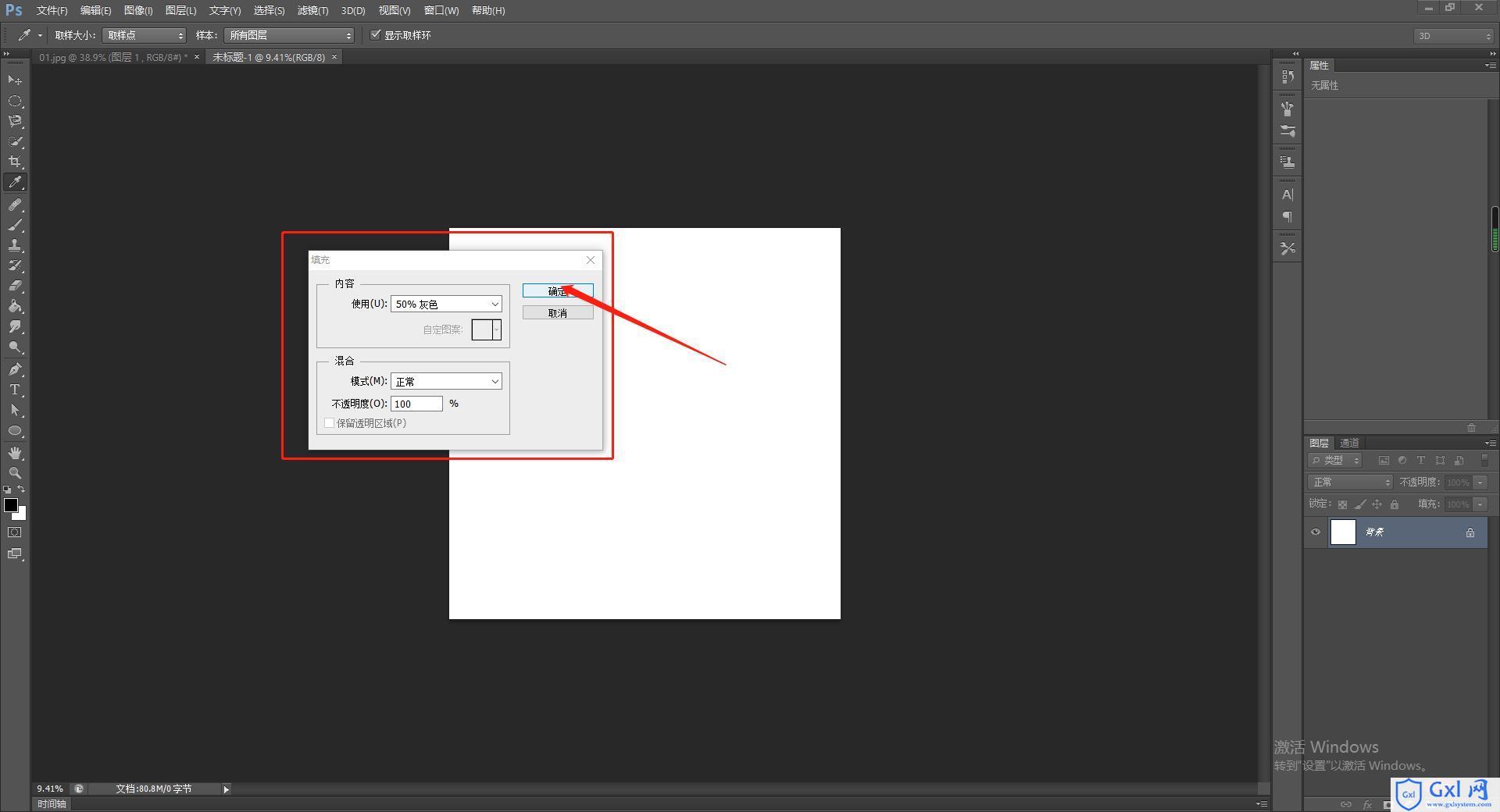Open the layer fill dropdown arrow

1480,504
